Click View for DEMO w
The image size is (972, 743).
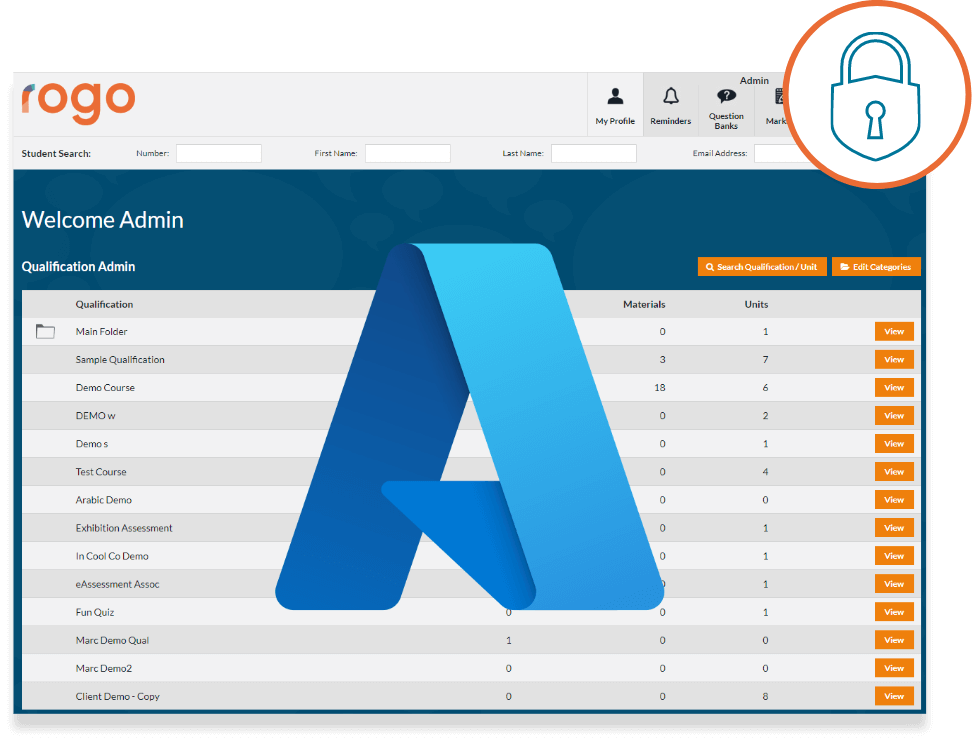coord(894,416)
